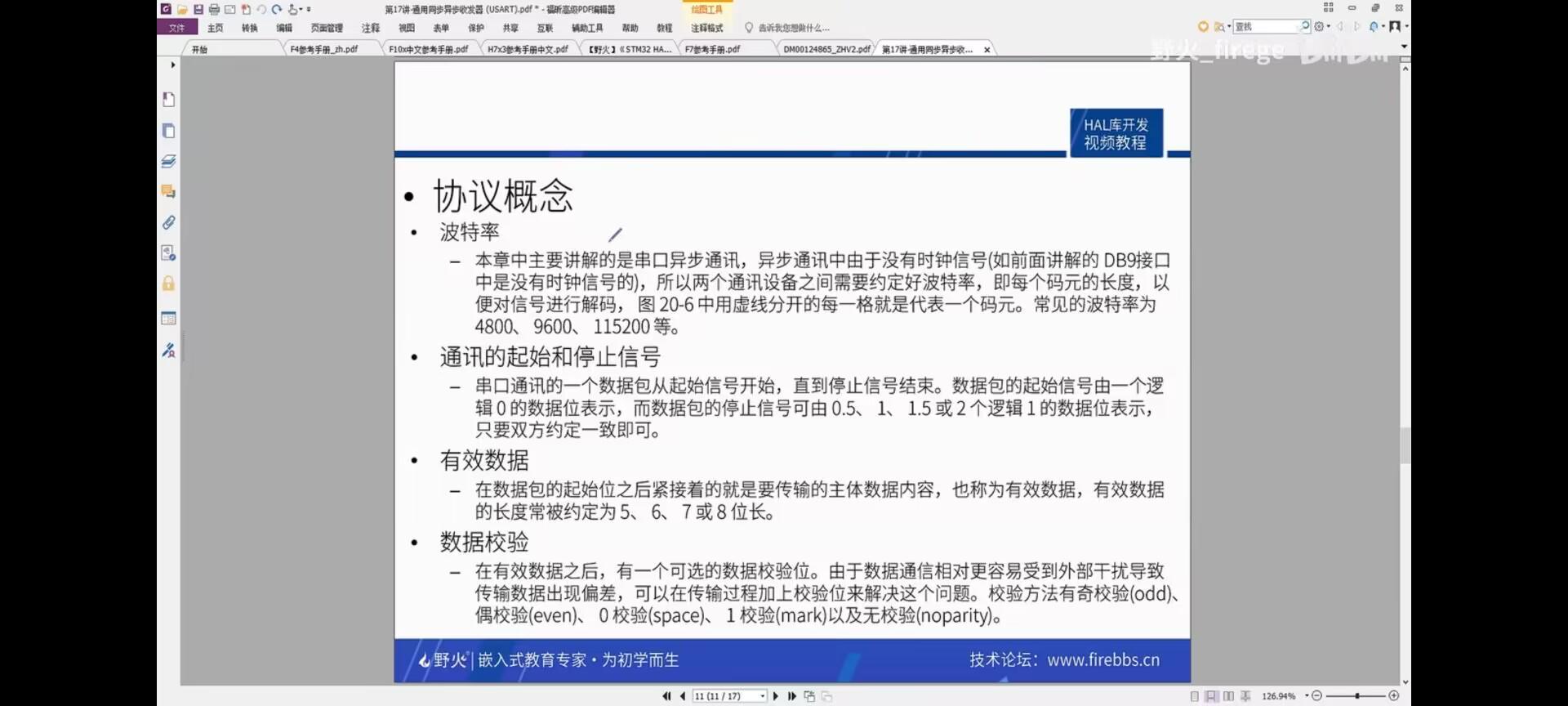Open the user account dropdown arrow
The height and width of the screenshot is (706, 1568).
(x=1407, y=26)
